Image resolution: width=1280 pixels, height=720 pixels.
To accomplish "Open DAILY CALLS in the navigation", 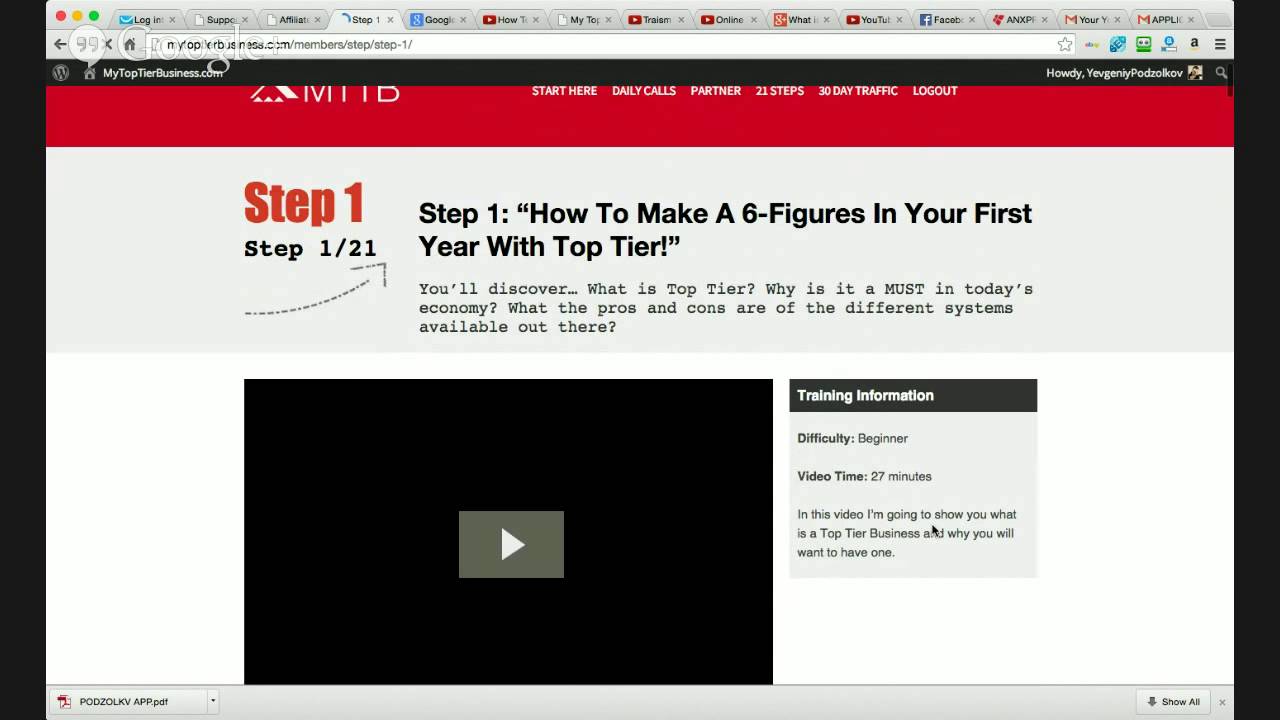I will (644, 91).
